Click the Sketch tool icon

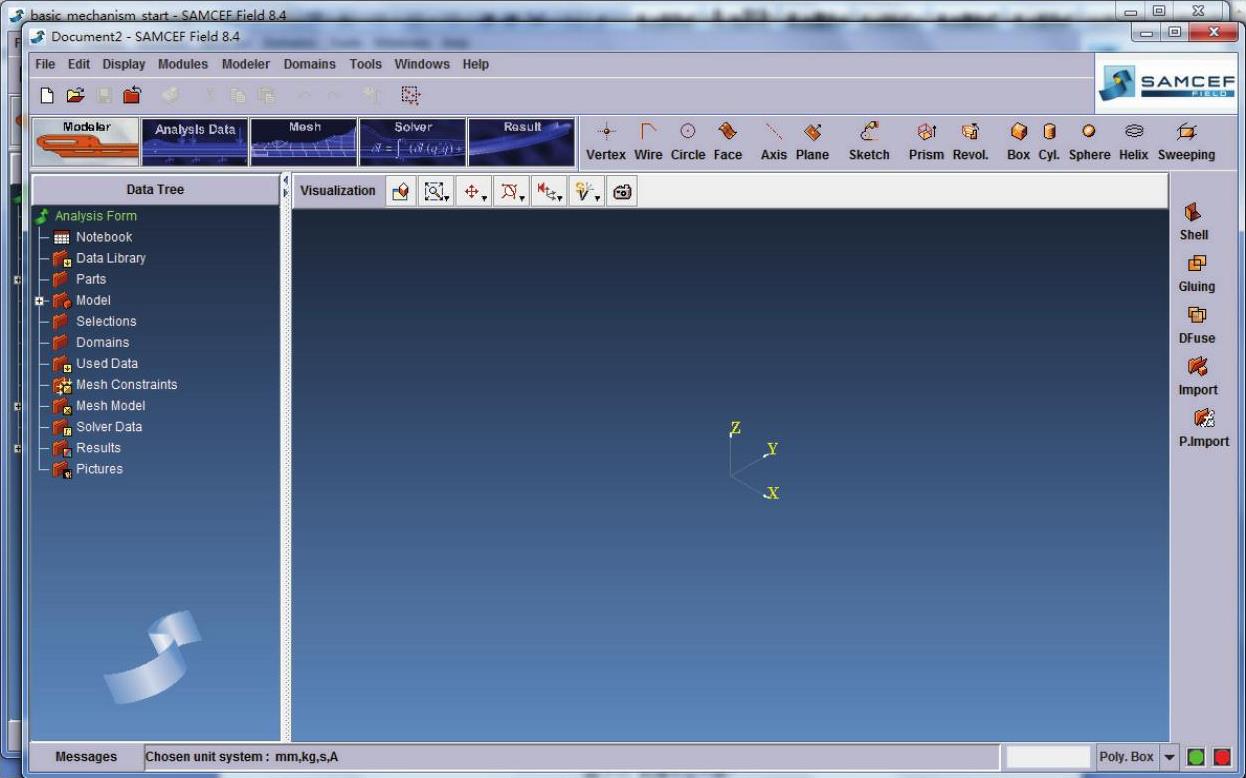(868, 141)
